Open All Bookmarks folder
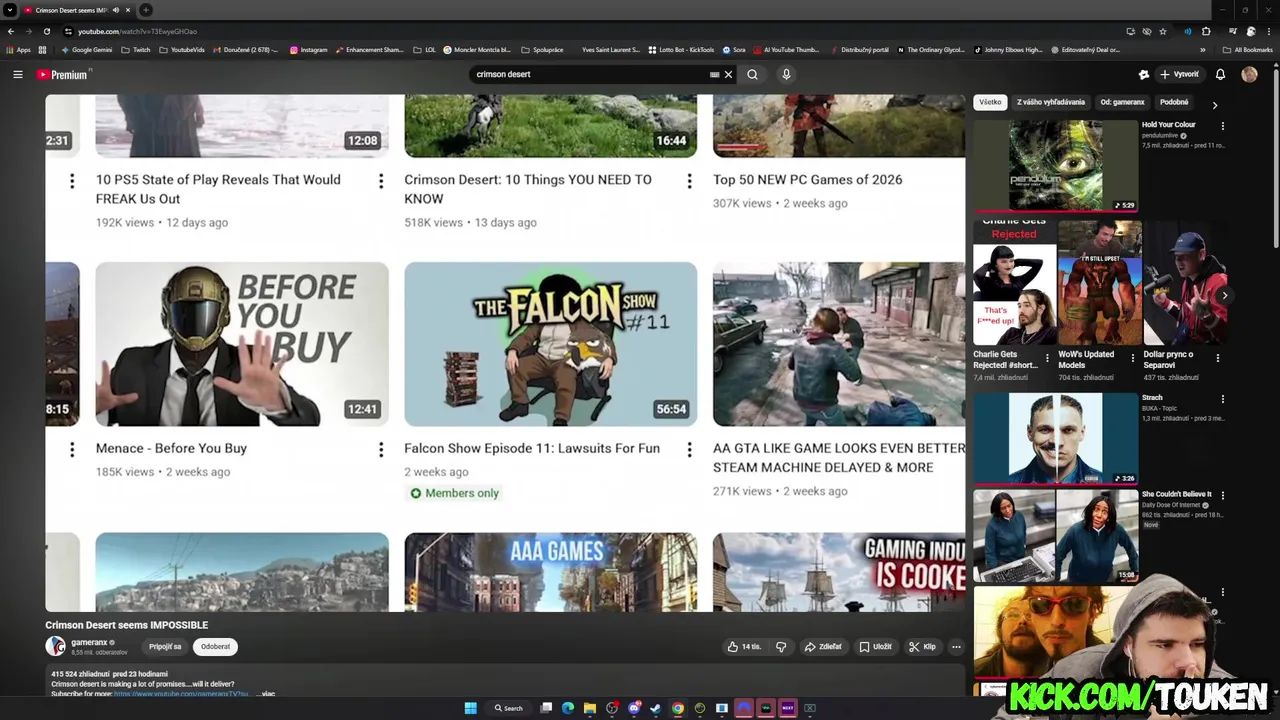 coord(1248,49)
